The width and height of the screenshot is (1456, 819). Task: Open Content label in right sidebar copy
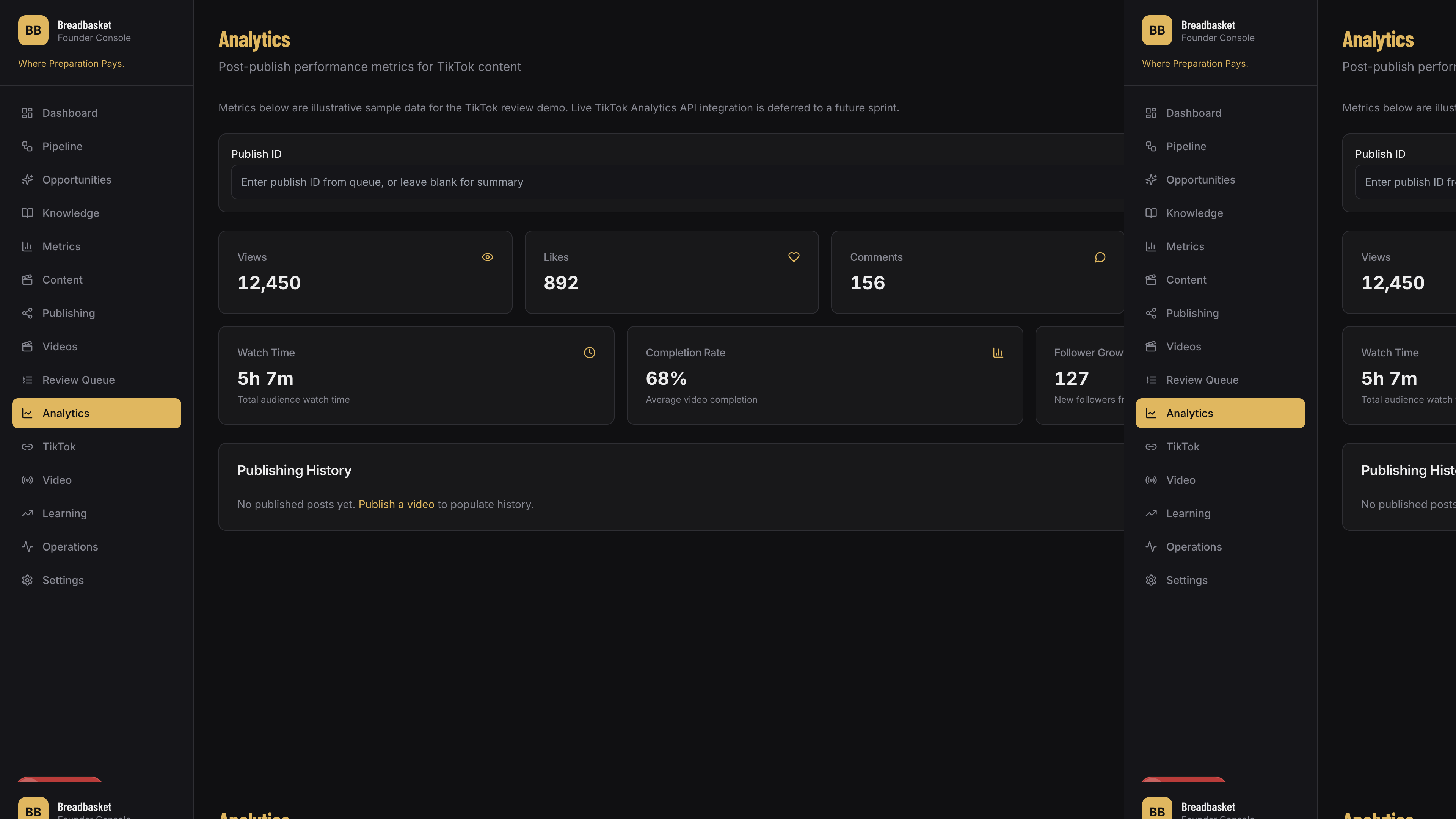tap(1186, 280)
